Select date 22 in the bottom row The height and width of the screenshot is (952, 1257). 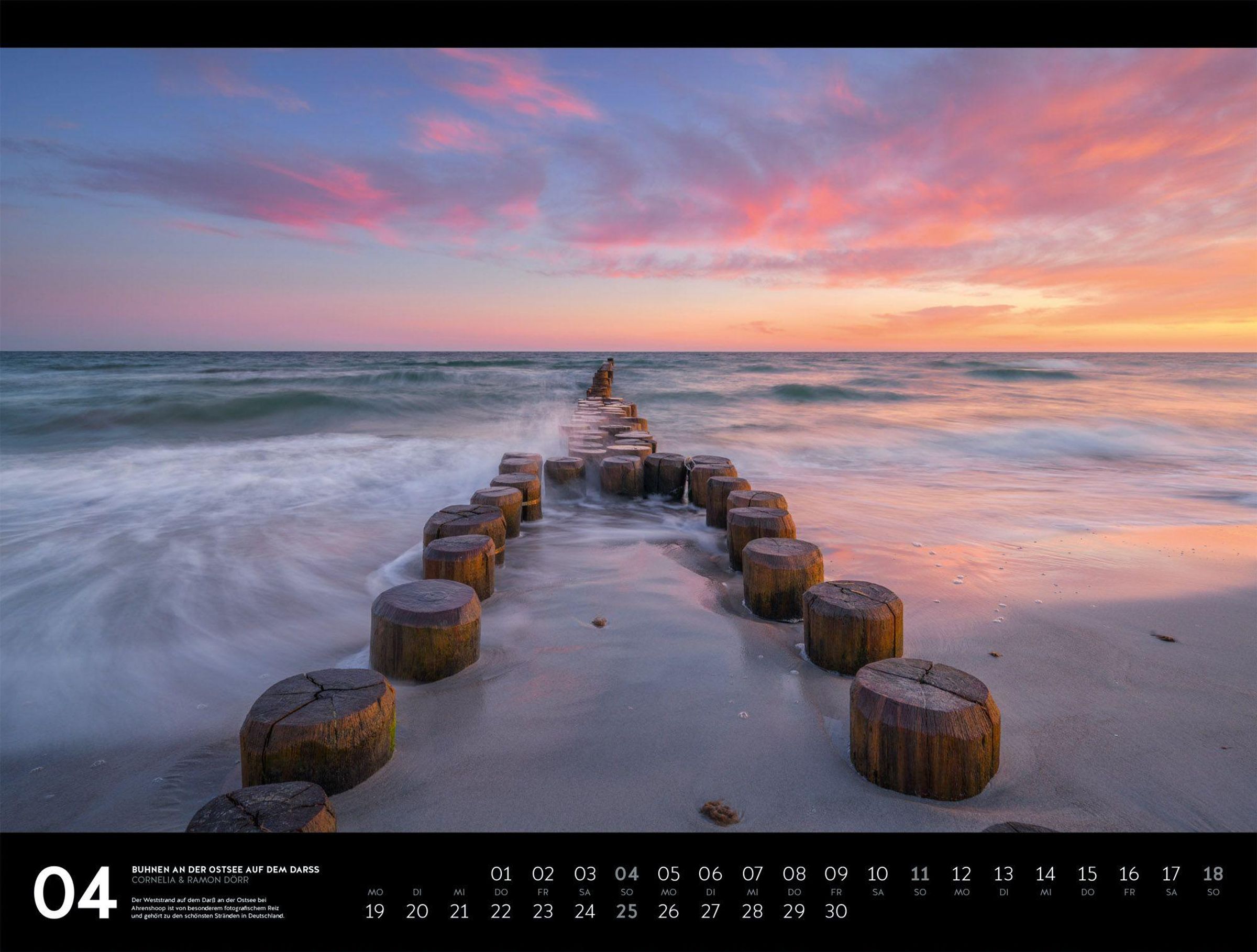pos(501,912)
